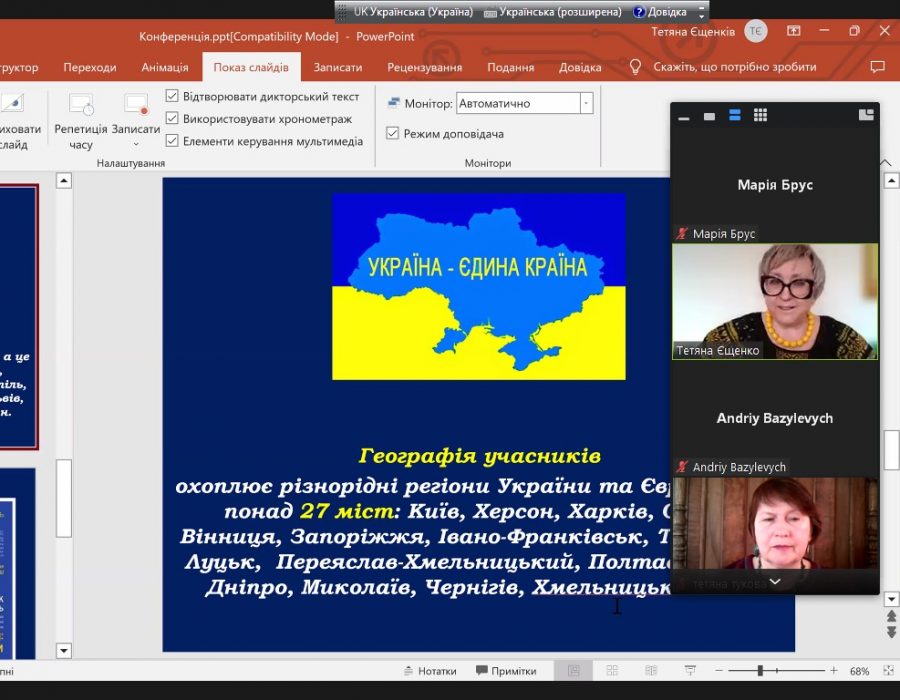Open the Анімація ribbon tab

click(x=165, y=67)
